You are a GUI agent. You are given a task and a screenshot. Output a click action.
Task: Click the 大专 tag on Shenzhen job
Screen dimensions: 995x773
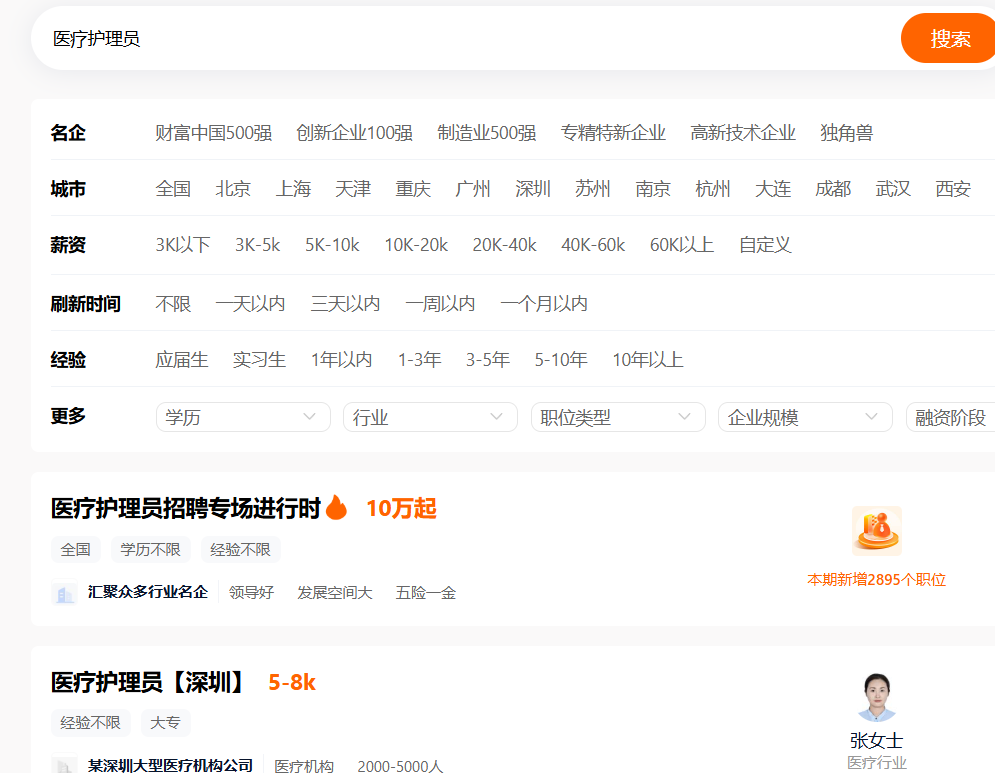click(165, 722)
